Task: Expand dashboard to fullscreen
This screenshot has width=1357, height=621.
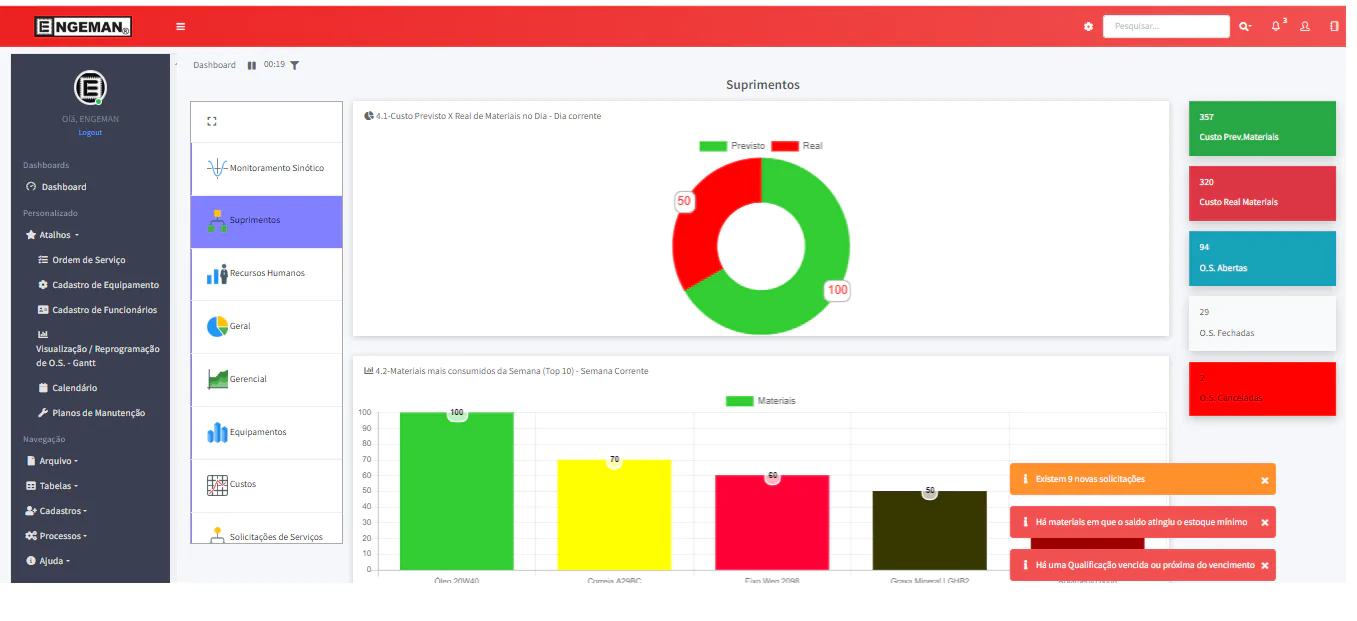Action: (212, 122)
